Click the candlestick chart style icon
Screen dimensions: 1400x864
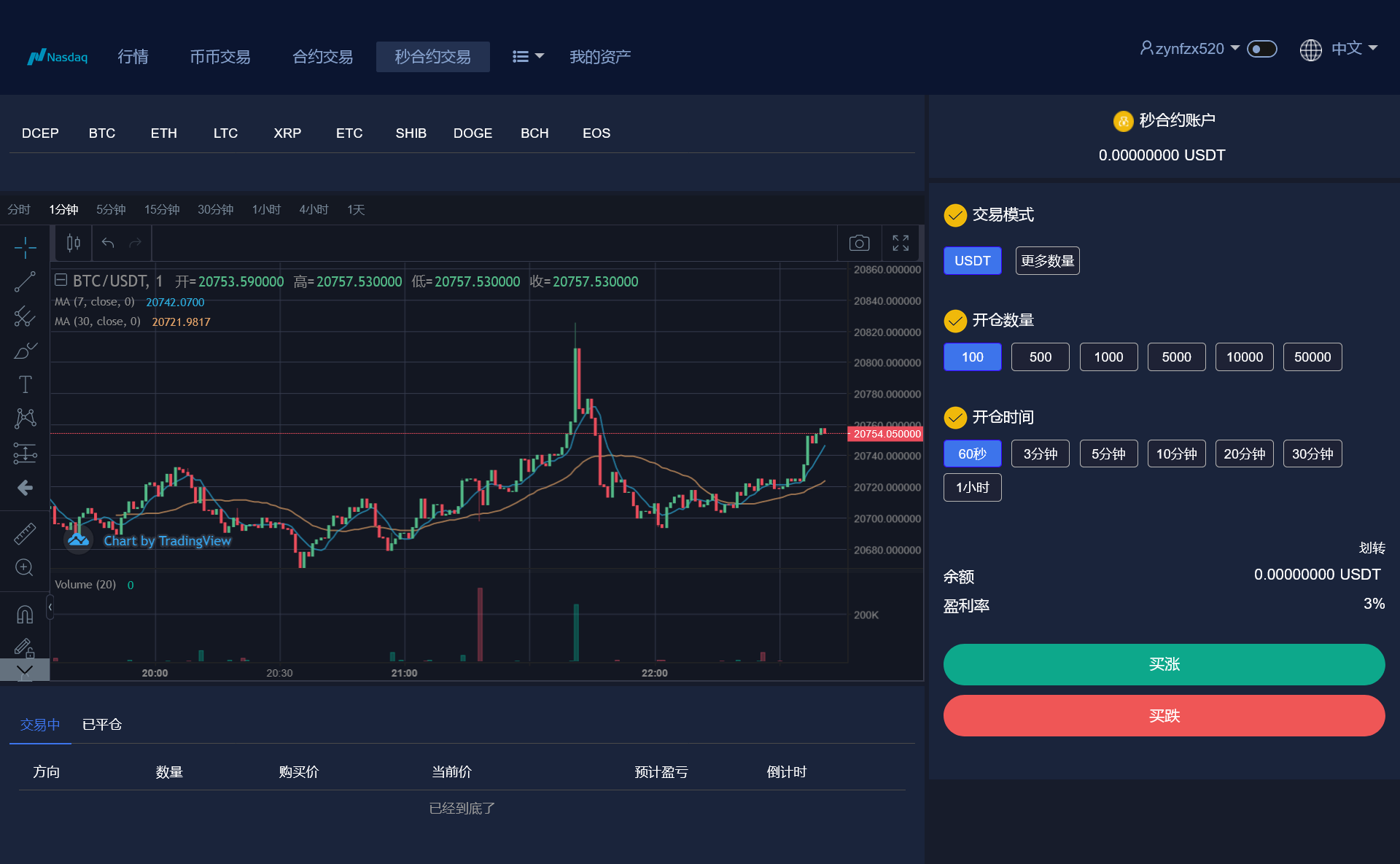(x=73, y=243)
